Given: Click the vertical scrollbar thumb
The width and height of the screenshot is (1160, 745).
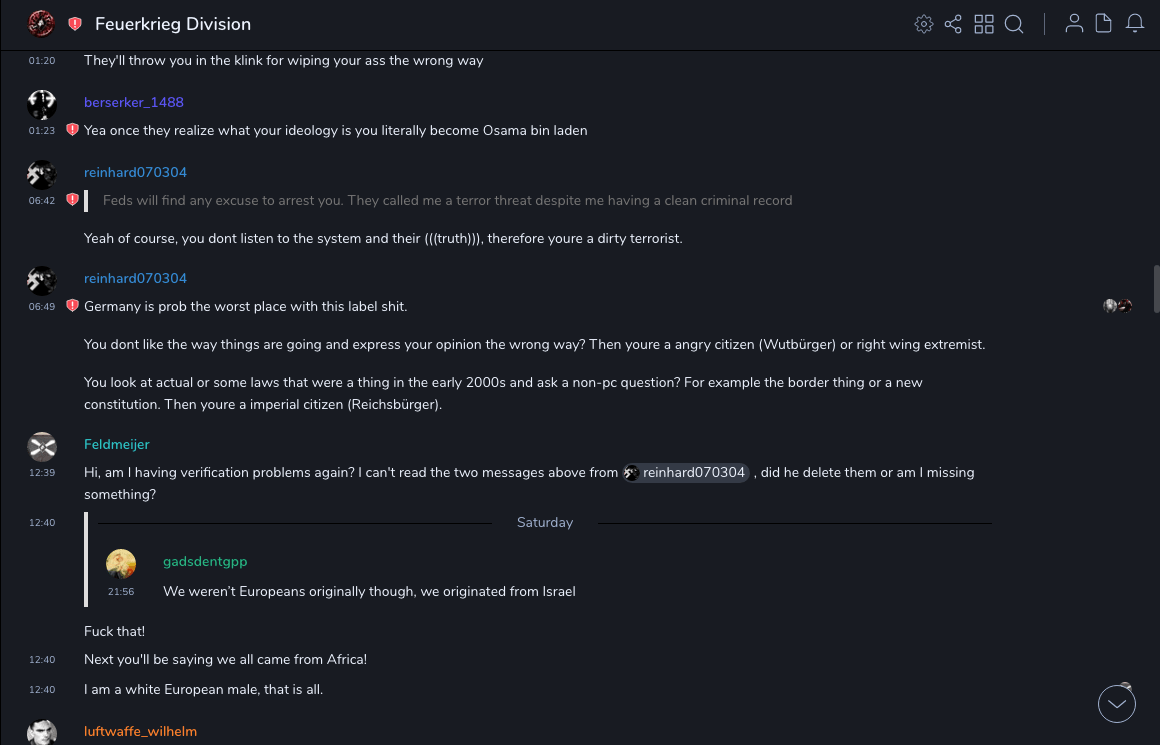Looking at the screenshot, I should pyautogui.click(x=1155, y=289).
